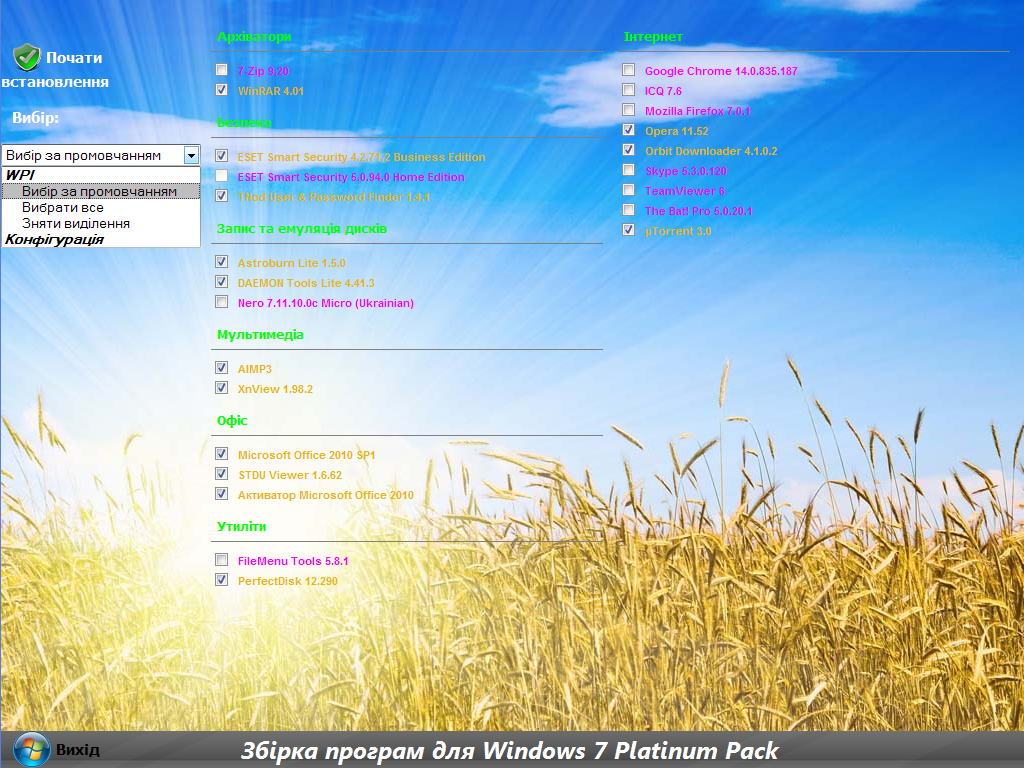Click the µTorrent 3.0 label
Screen dimensions: 1024x768
click(x=678, y=231)
